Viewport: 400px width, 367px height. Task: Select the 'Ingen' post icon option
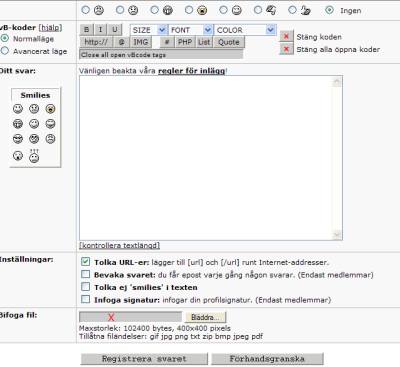tap(329, 10)
